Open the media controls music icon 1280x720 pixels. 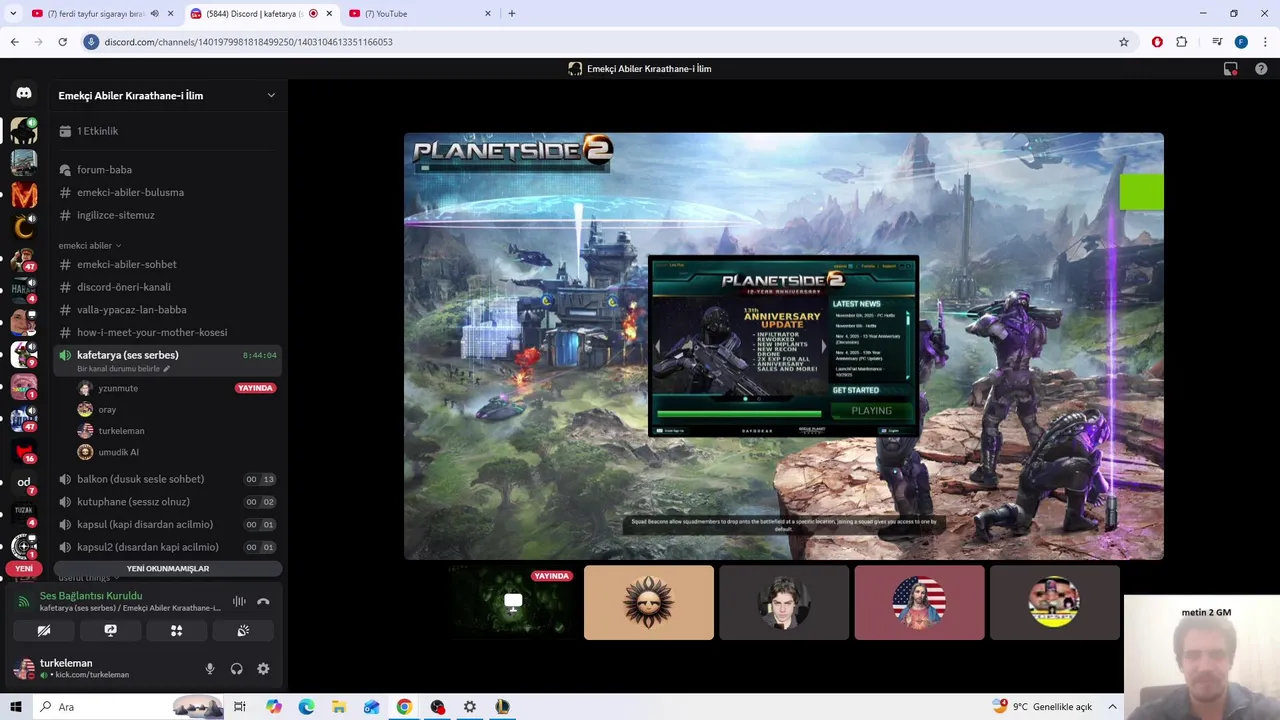(1217, 42)
